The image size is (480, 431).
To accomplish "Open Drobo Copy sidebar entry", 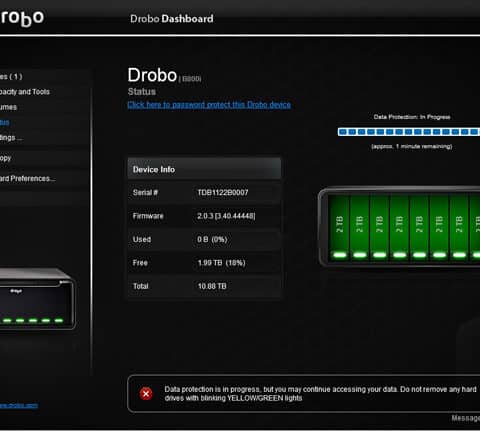I will click(6, 158).
